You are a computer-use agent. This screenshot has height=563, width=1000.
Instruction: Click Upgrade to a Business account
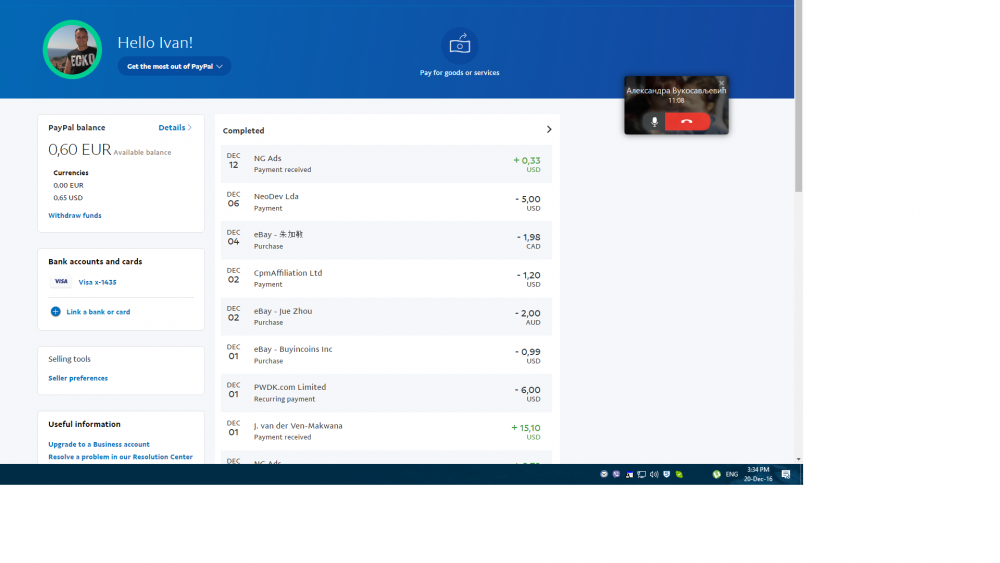point(99,444)
